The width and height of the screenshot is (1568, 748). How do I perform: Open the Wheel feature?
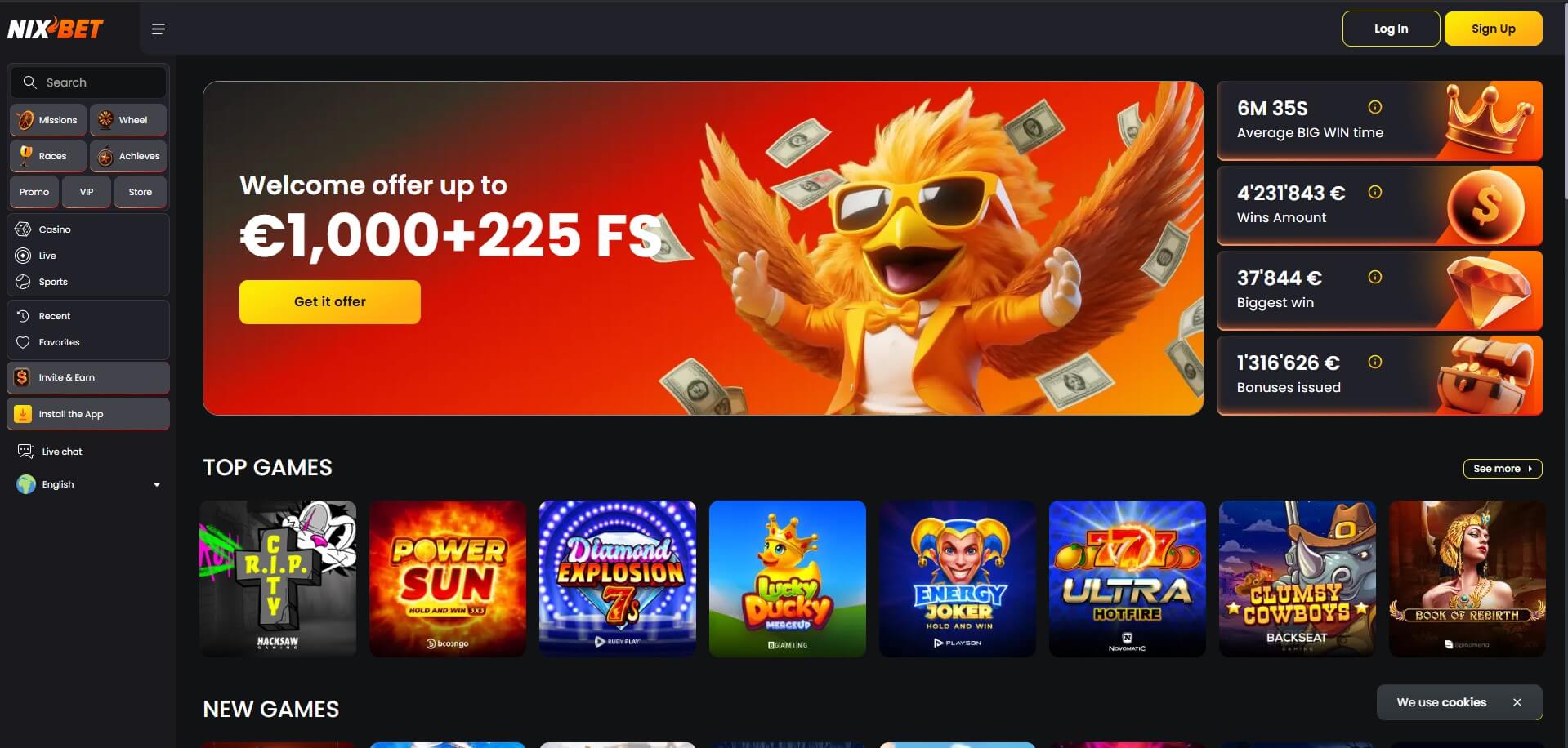pos(128,120)
